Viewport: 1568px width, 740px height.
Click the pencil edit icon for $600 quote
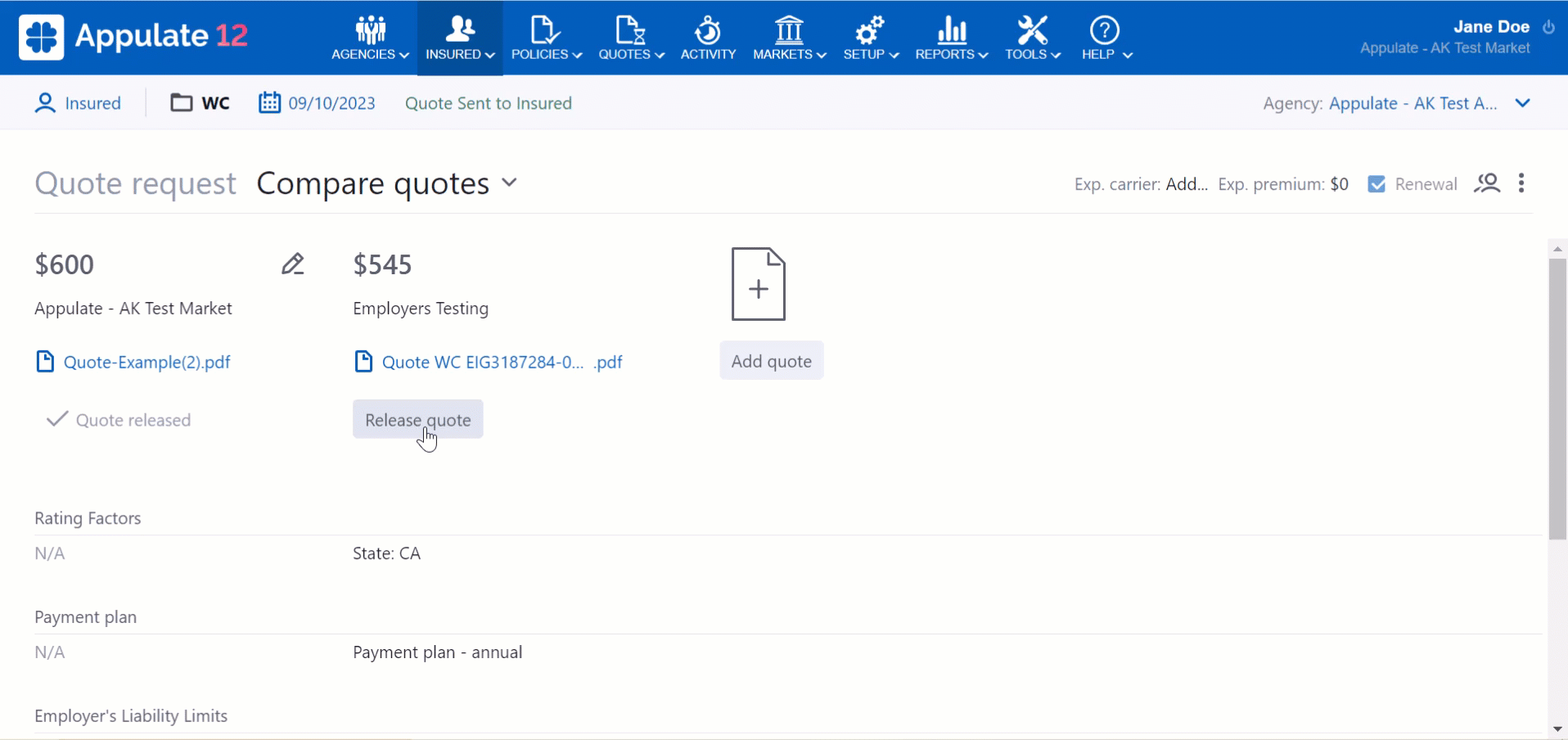click(293, 264)
